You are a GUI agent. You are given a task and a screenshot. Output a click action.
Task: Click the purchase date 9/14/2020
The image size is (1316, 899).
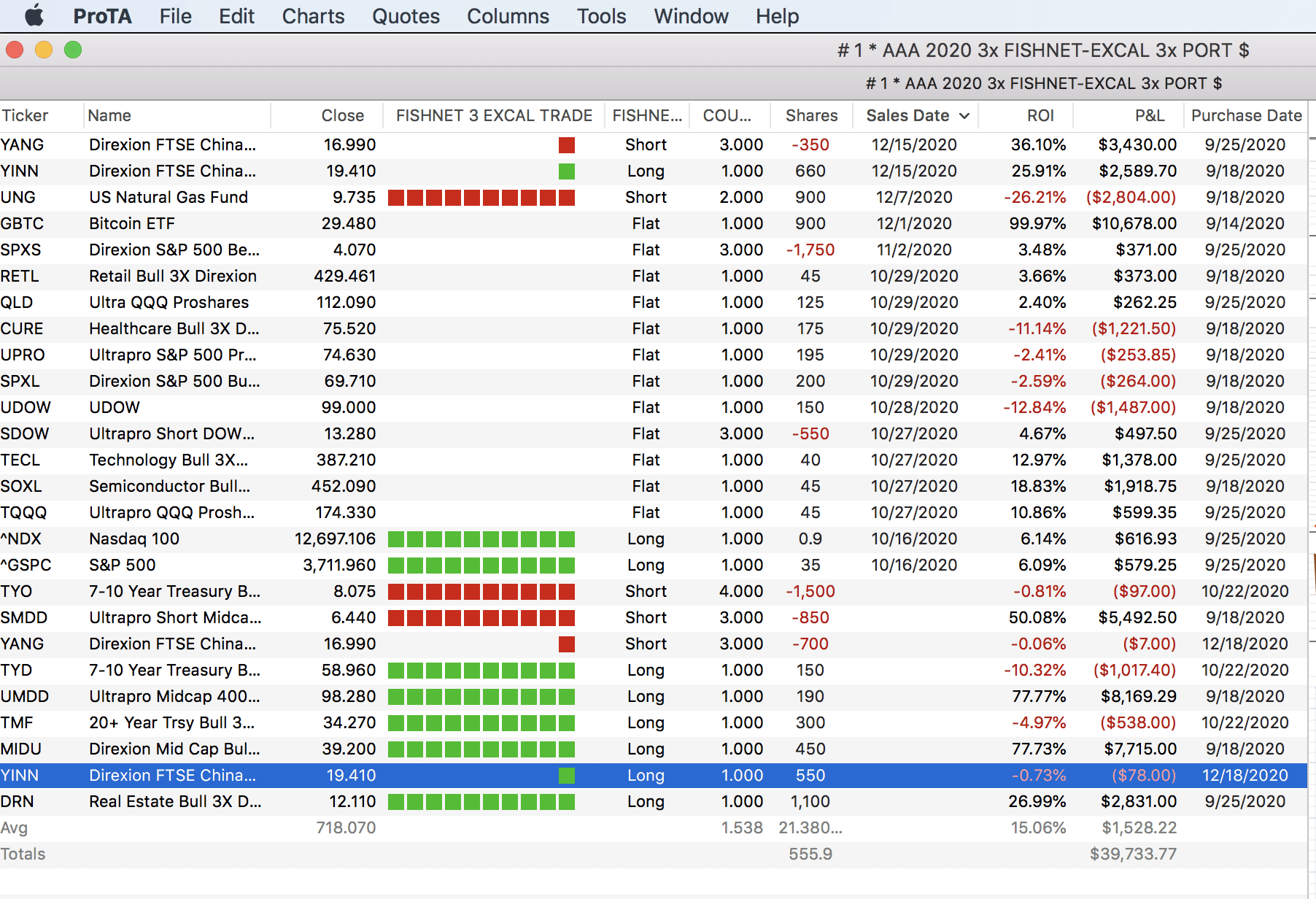pyautogui.click(x=1245, y=223)
